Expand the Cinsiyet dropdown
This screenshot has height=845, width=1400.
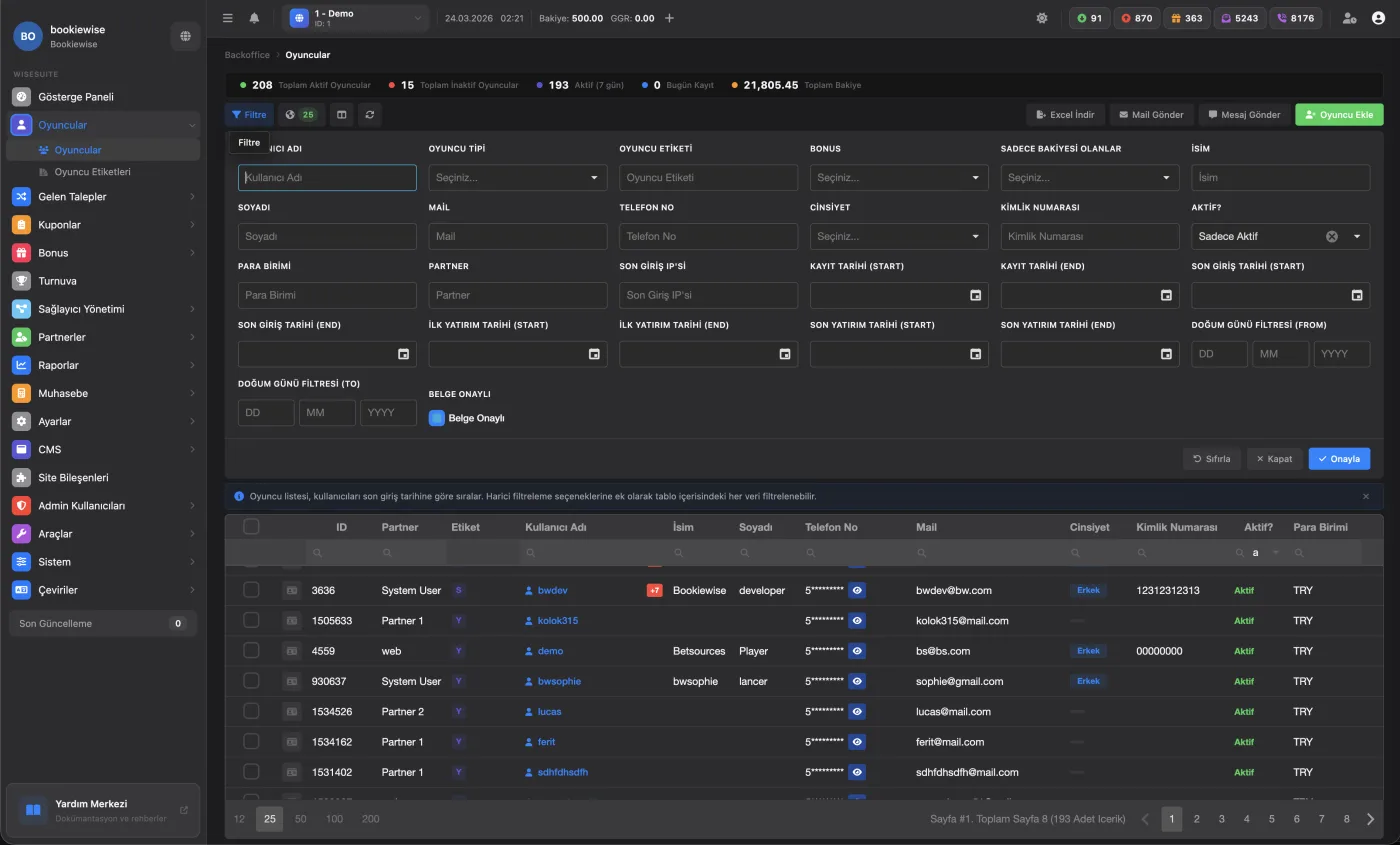pos(898,237)
